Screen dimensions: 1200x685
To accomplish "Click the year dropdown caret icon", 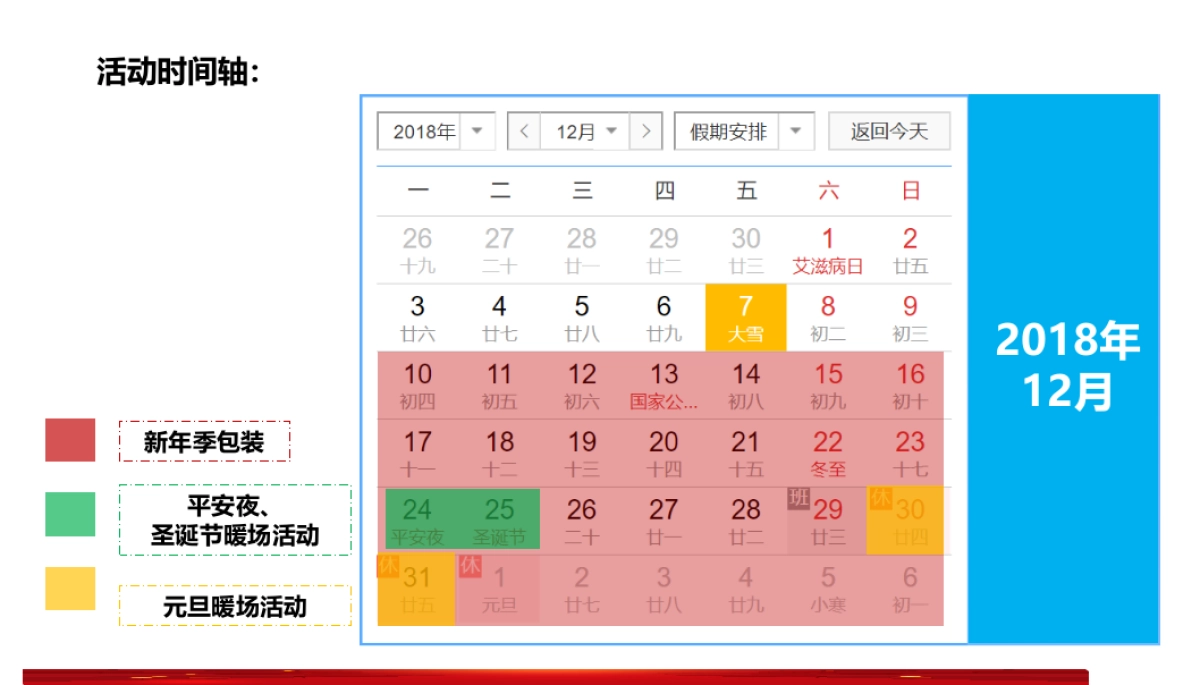I will 478,130.
